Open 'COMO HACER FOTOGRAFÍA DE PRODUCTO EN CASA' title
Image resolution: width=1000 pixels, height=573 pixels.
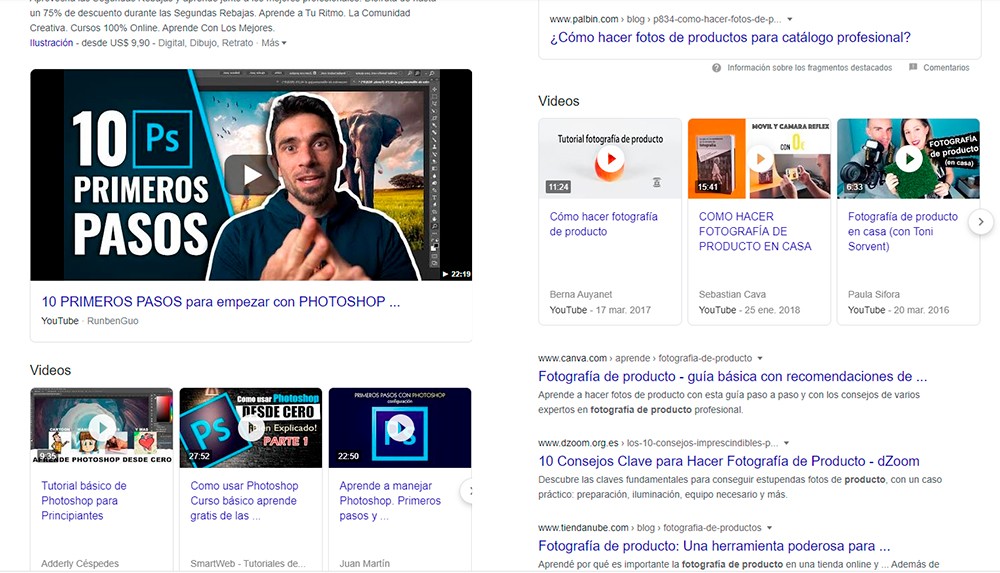tap(755, 231)
